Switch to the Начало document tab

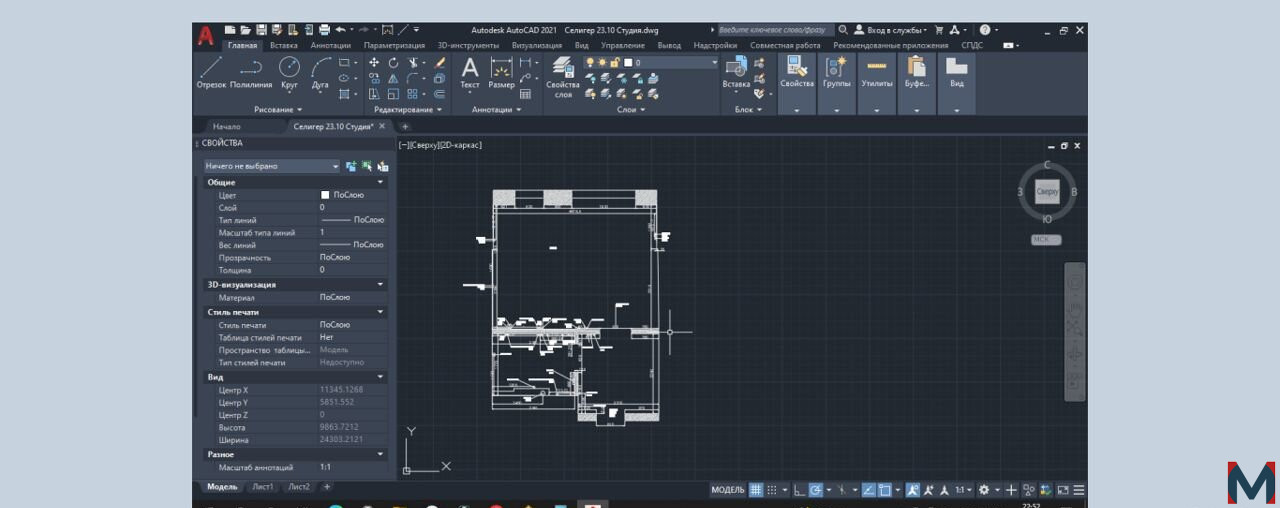227,127
